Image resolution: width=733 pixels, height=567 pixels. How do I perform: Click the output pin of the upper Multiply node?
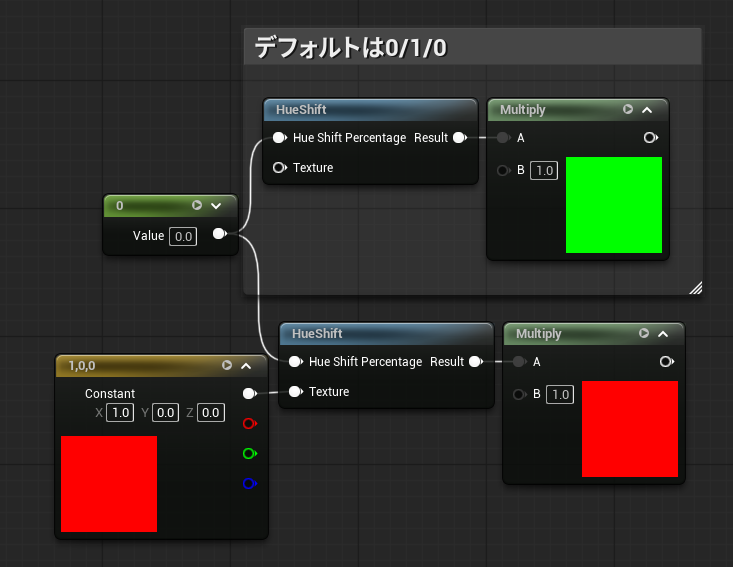coord(650,138)
